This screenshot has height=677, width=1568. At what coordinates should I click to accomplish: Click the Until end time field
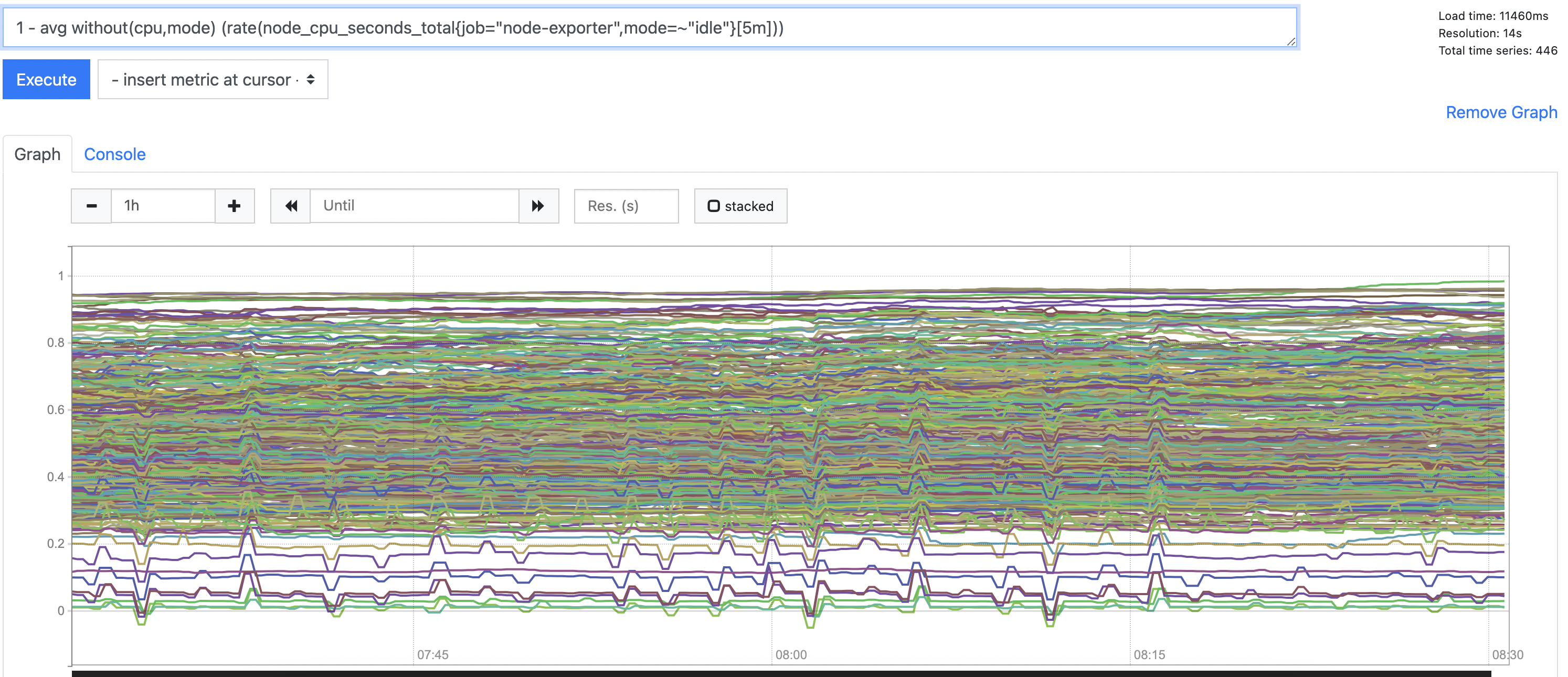click(414, 206)
